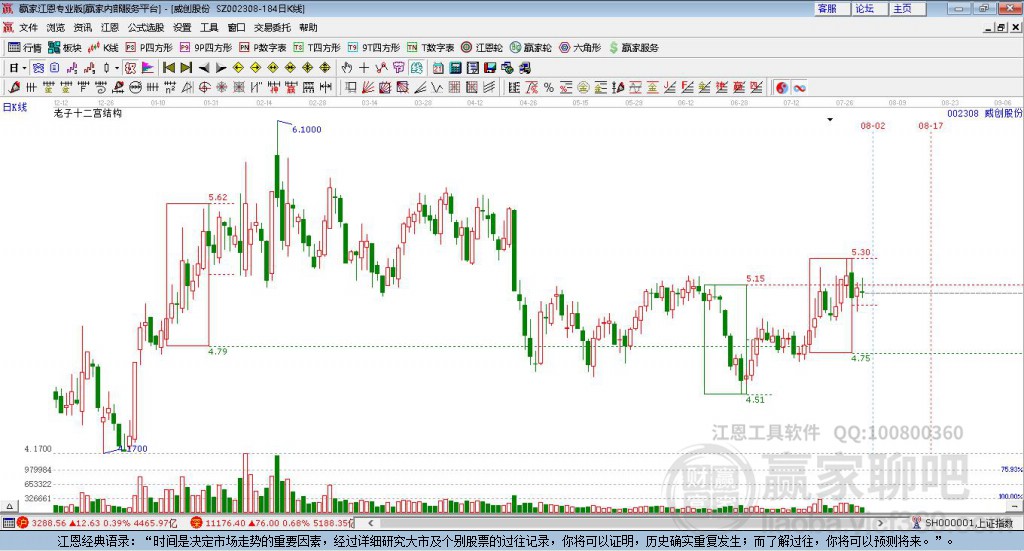Click the 3288.56 index value in the status bar
This screenshot has height=551, width=1024.
click(x=48, y=523)
